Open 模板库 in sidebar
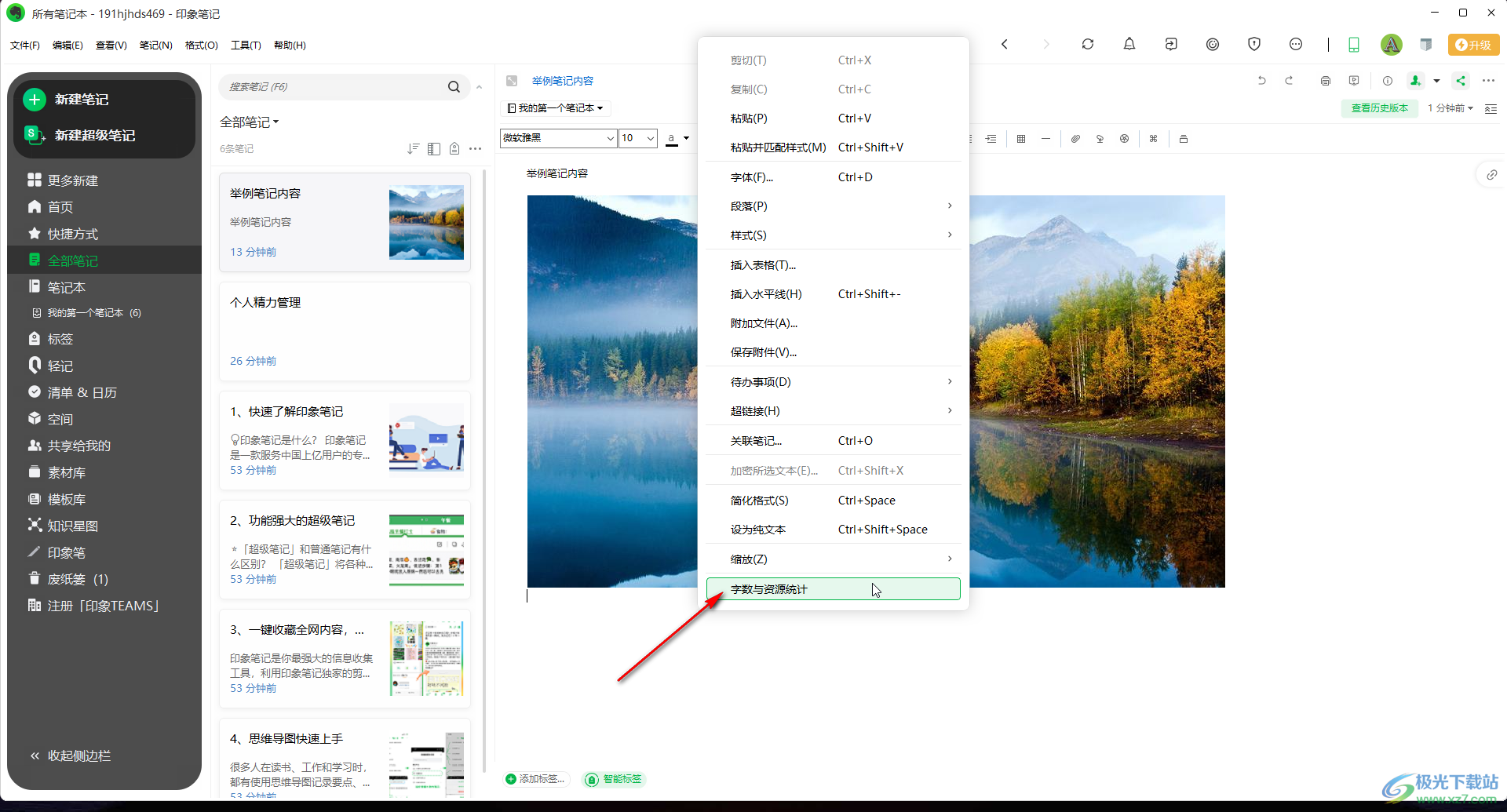1507x812 pixels. tap(57, 499)
